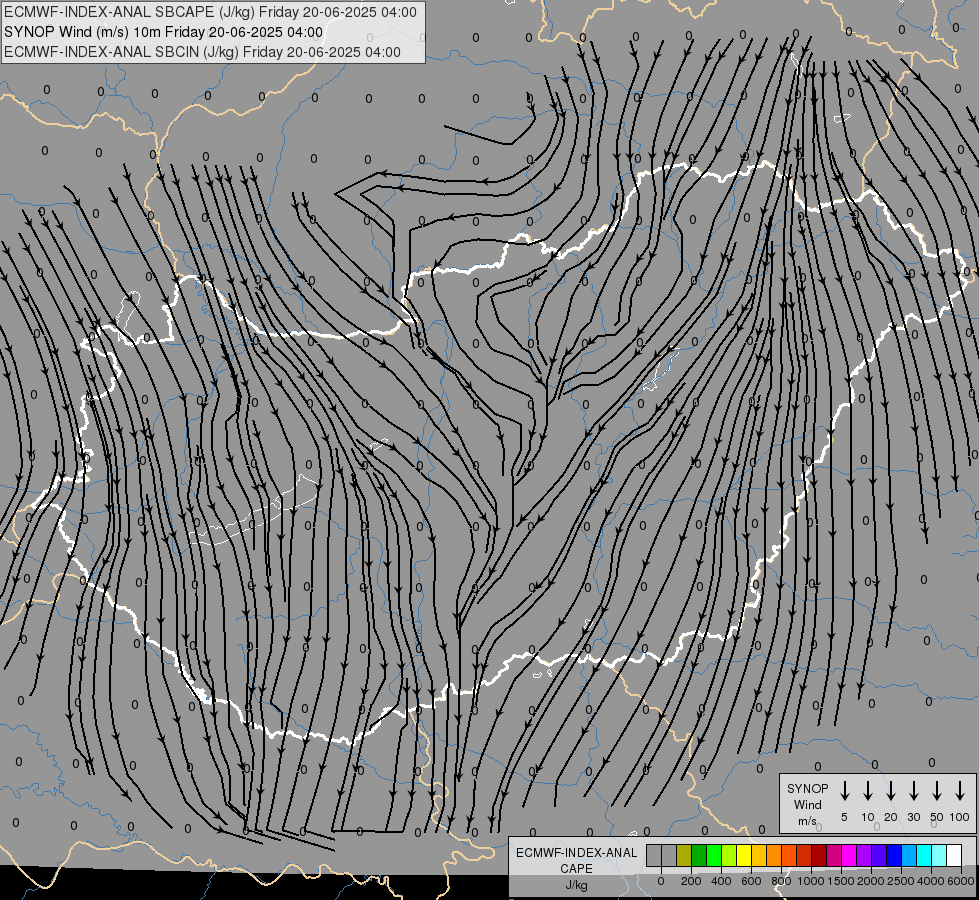This screenshot has height=900, width=979.
Task: Click the 800 tick label on CAPE scale
Action: point(781,881)
